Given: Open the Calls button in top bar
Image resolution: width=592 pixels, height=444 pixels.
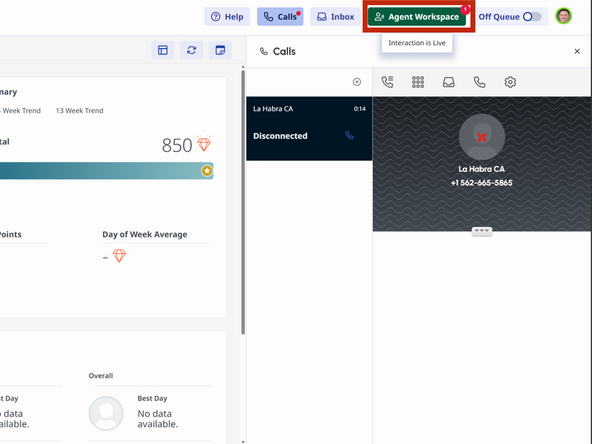Looking at the screenshot, I should click(x=280, y=17).
